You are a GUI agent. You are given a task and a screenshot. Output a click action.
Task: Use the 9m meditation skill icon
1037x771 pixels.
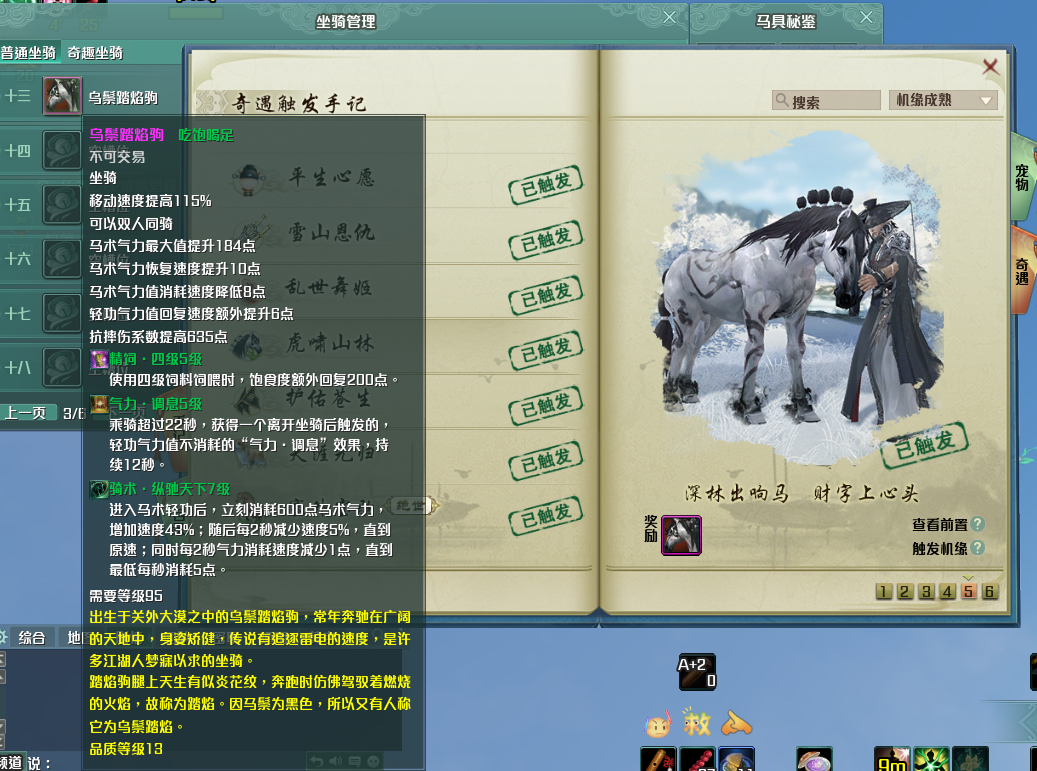891,759
